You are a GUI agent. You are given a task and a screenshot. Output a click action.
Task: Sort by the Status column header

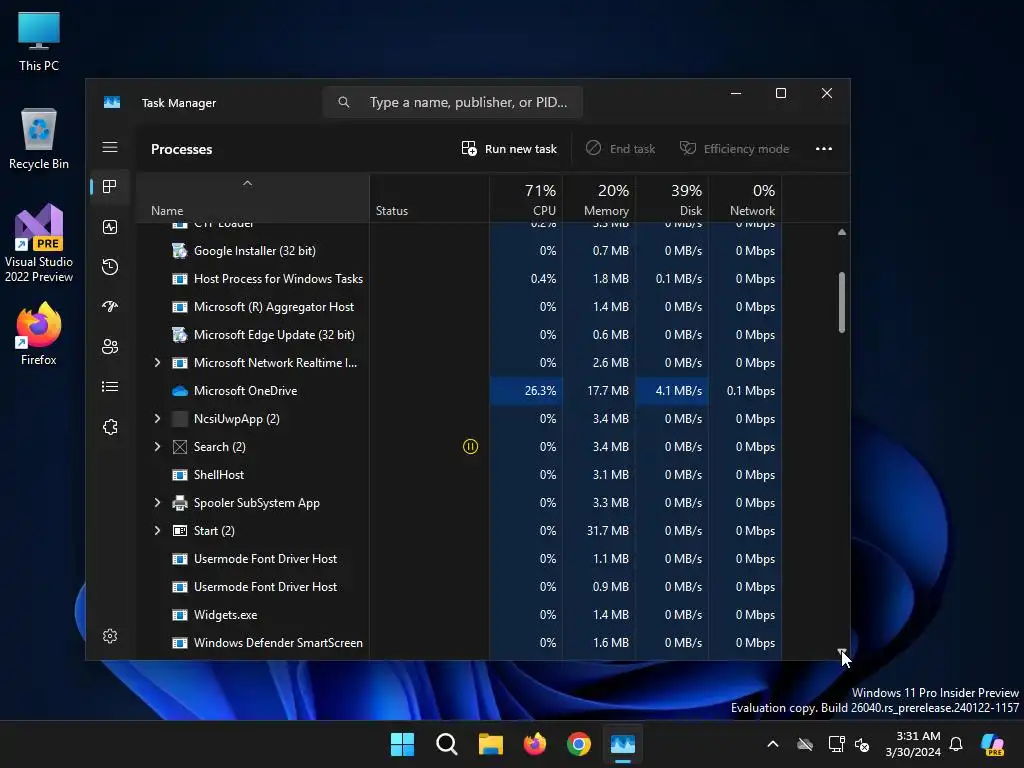429,199
